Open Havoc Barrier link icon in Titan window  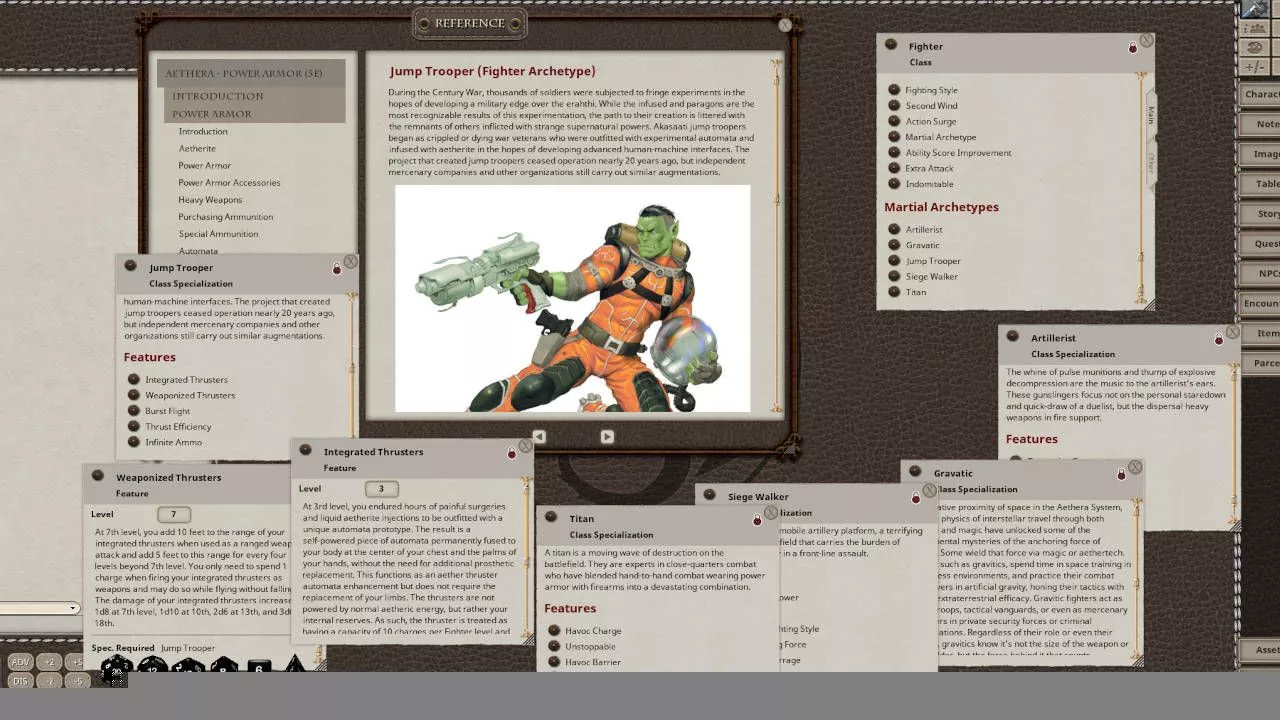(x=554, y=662)
